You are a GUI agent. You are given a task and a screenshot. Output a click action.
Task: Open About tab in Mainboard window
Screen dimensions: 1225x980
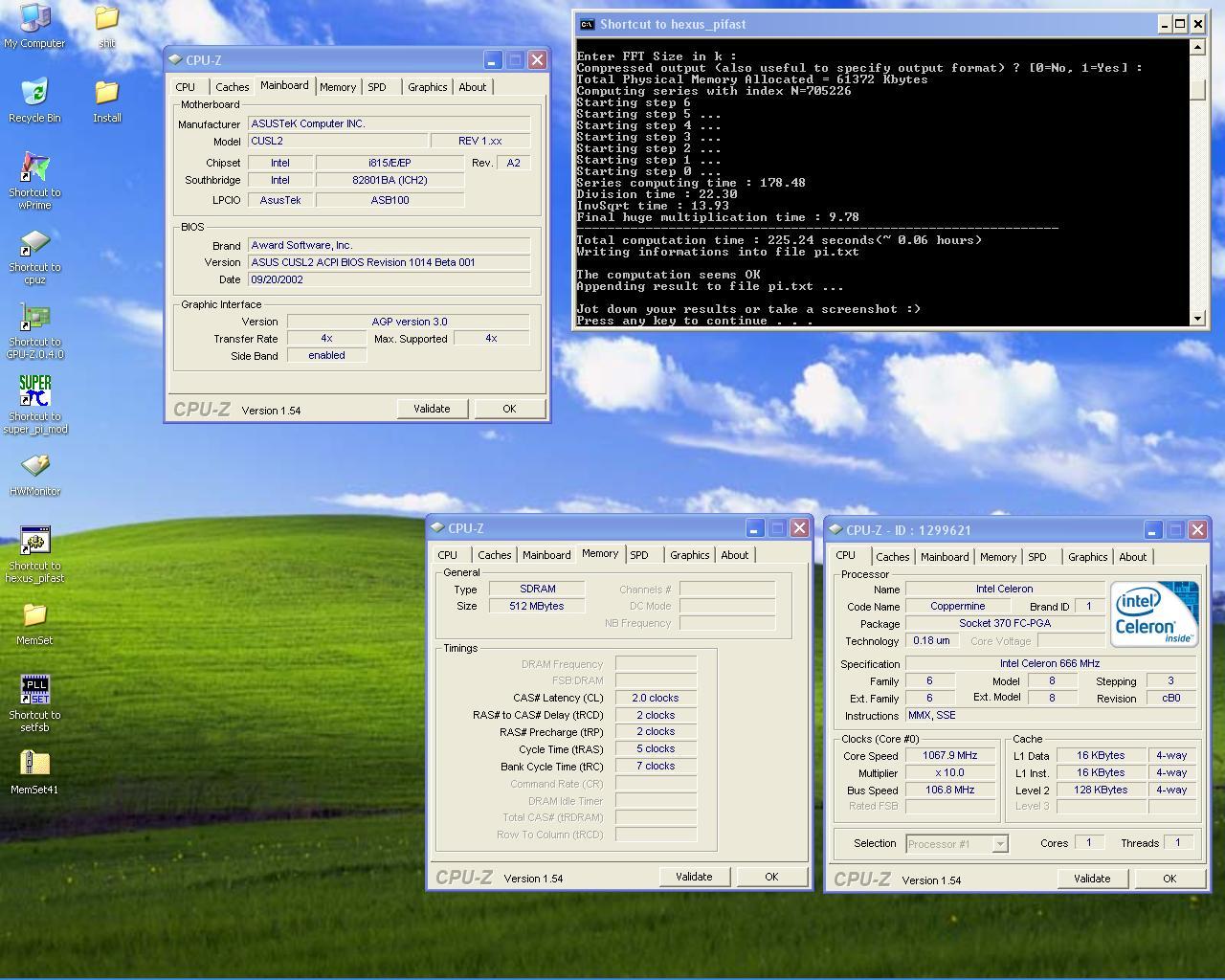point(473,87)
